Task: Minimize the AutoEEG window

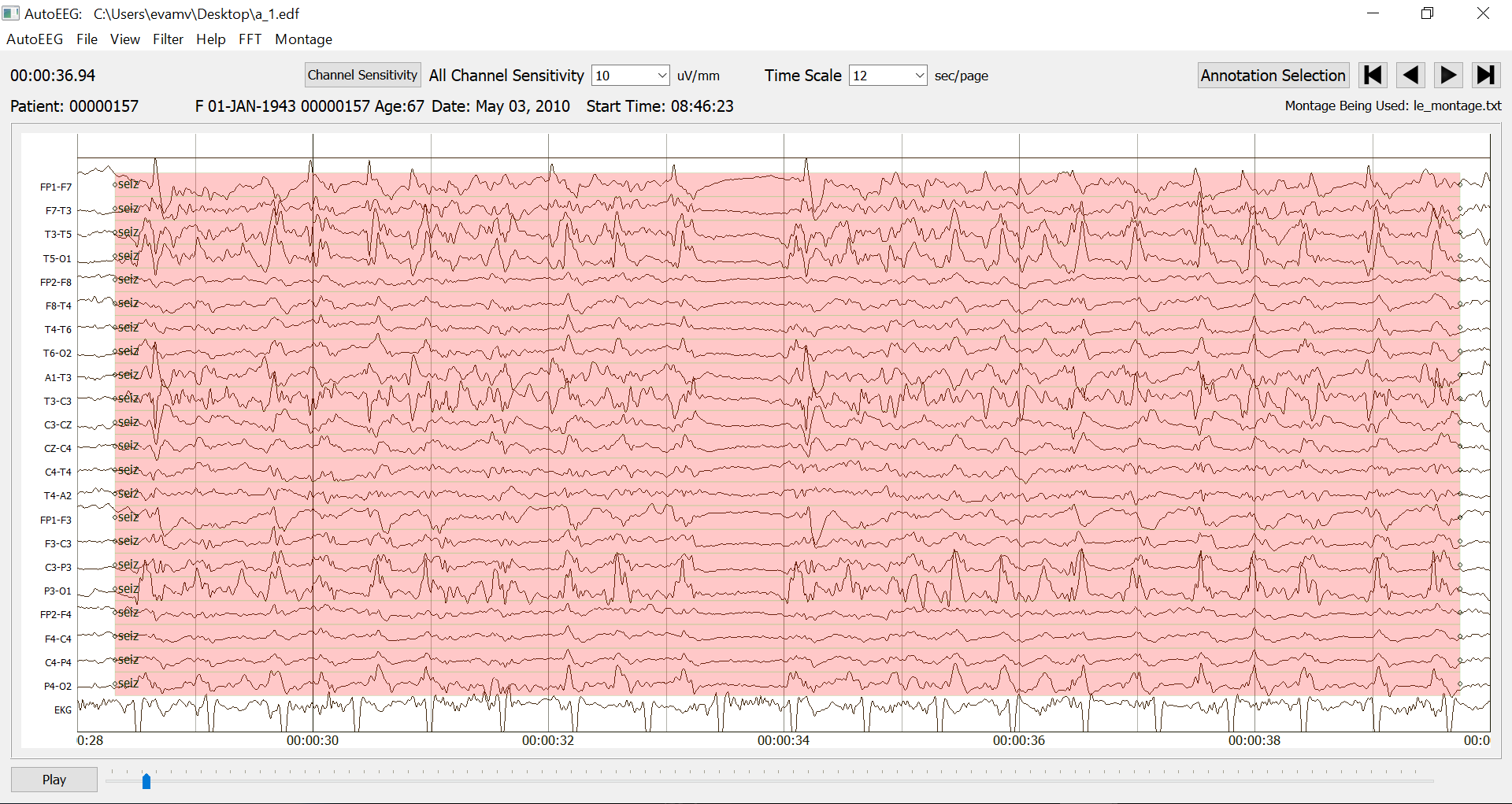Action: tap(1373, 13)
